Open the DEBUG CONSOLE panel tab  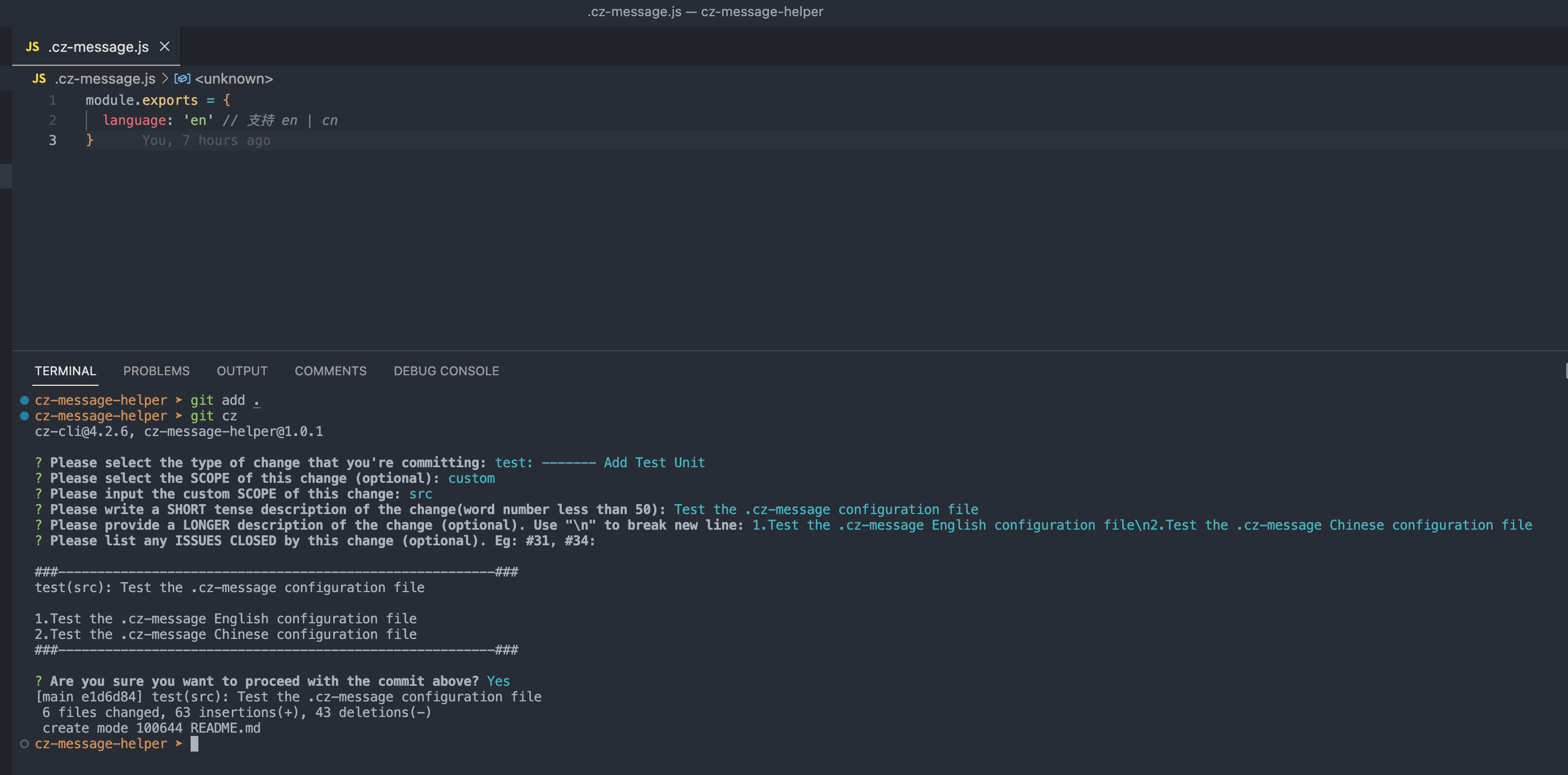[446, 371]
